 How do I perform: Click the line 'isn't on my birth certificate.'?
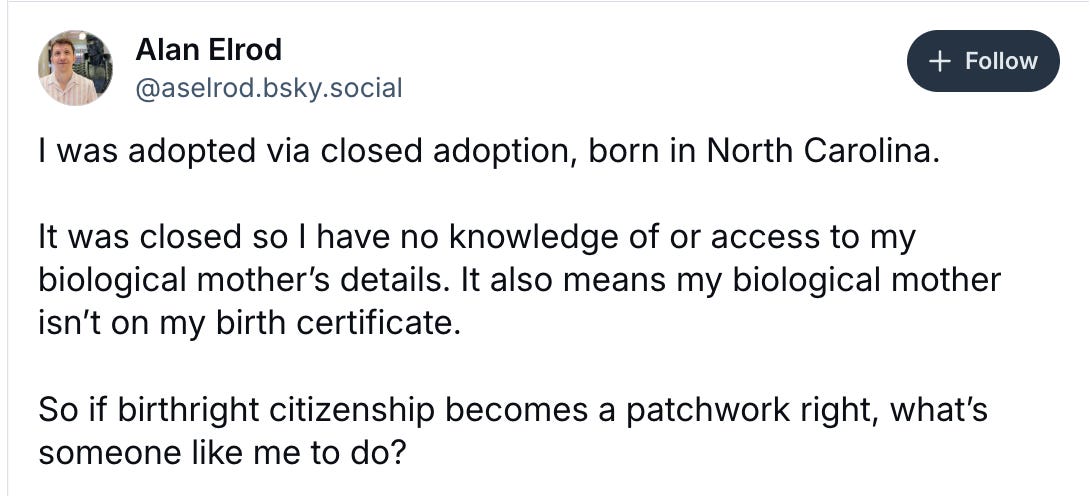pos(250,324)
